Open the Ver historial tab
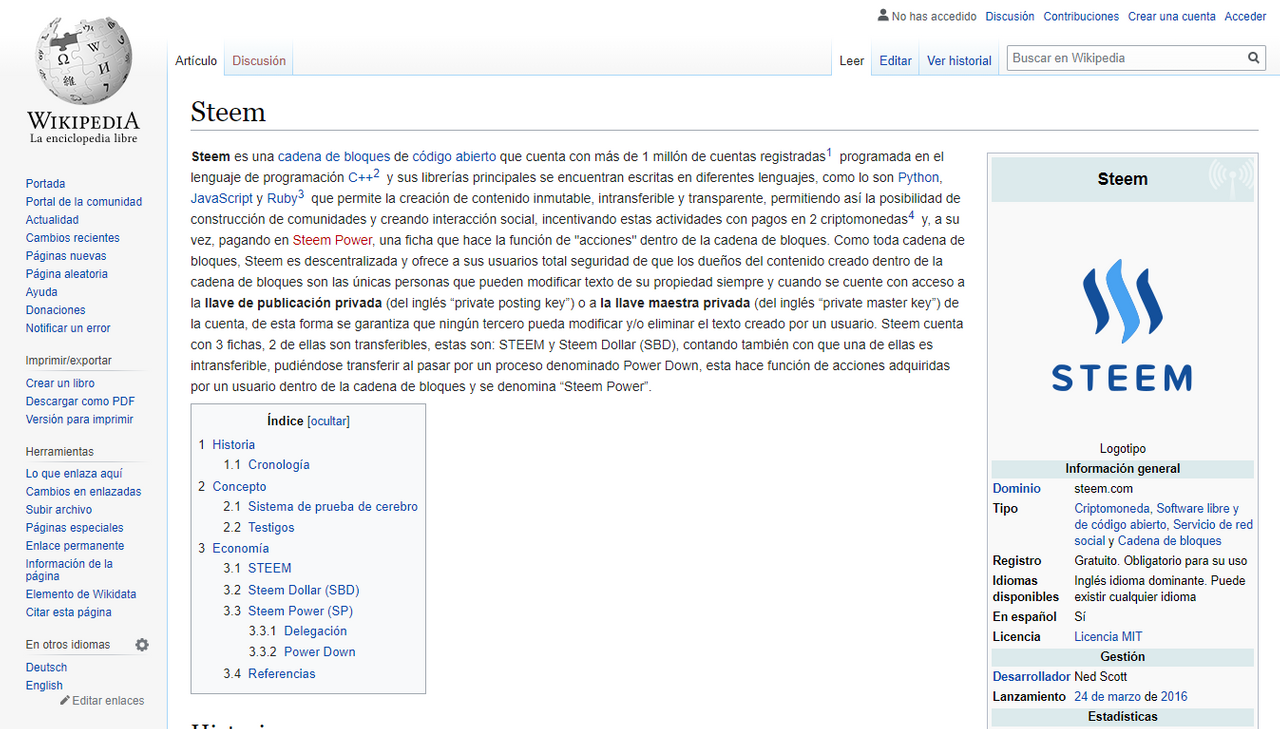 (959, 61)
